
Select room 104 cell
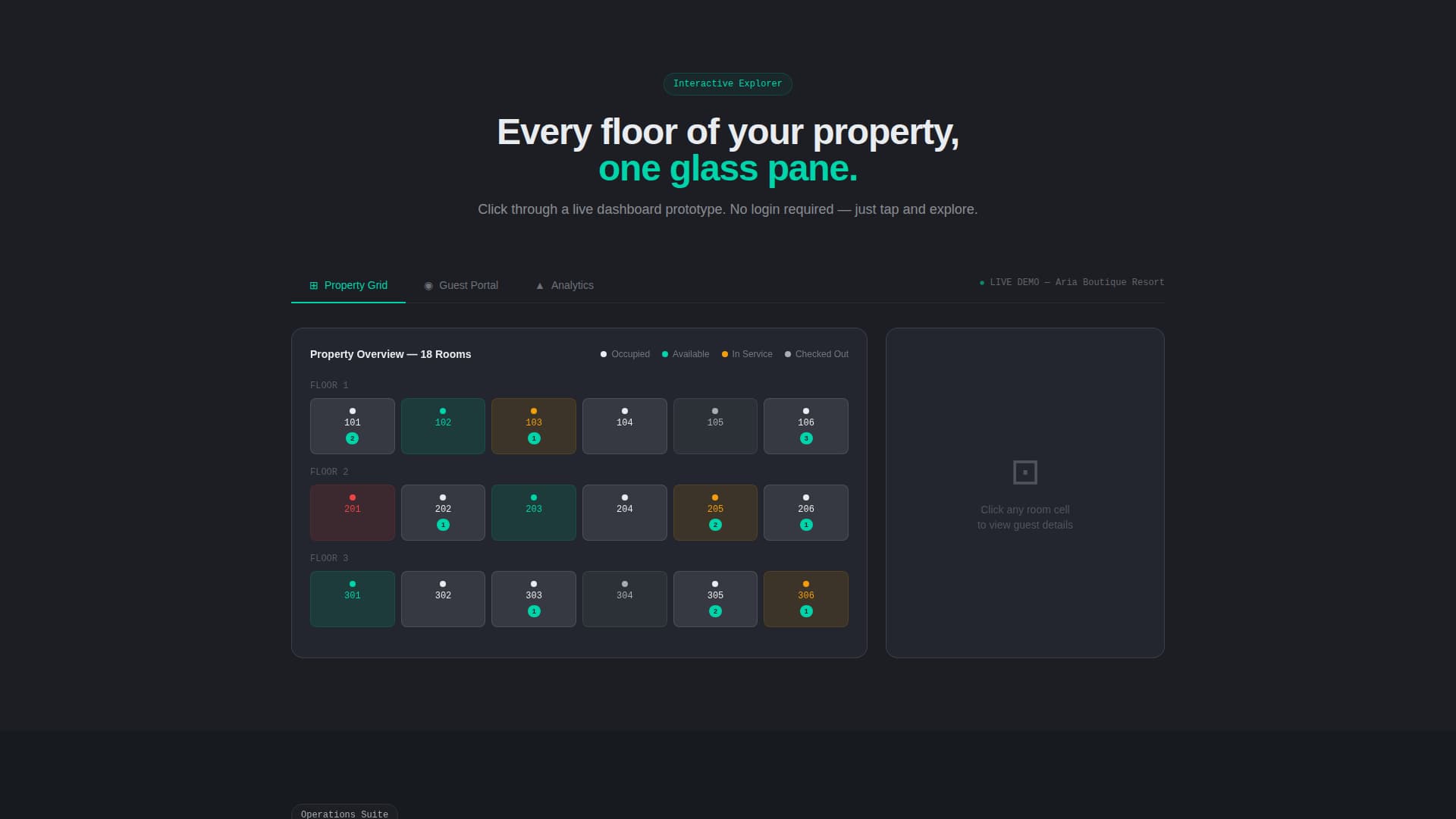coord(625,426)
